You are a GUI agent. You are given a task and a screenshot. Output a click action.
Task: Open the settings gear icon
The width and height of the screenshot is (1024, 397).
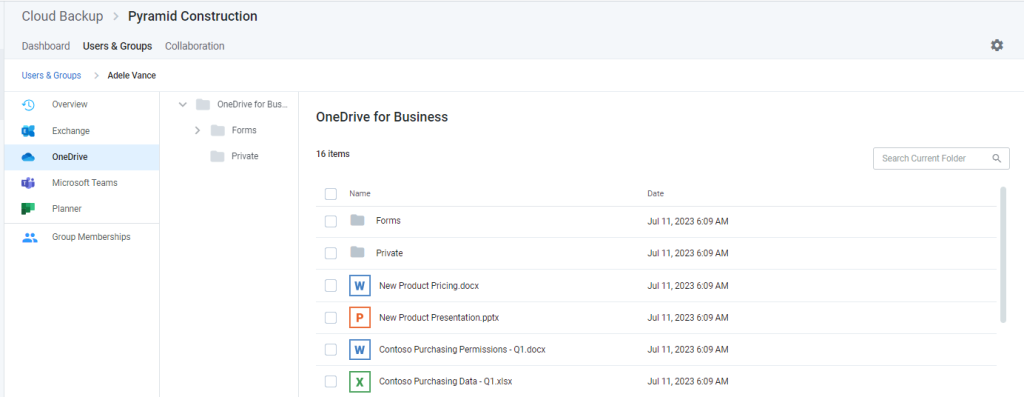[997, 45]
